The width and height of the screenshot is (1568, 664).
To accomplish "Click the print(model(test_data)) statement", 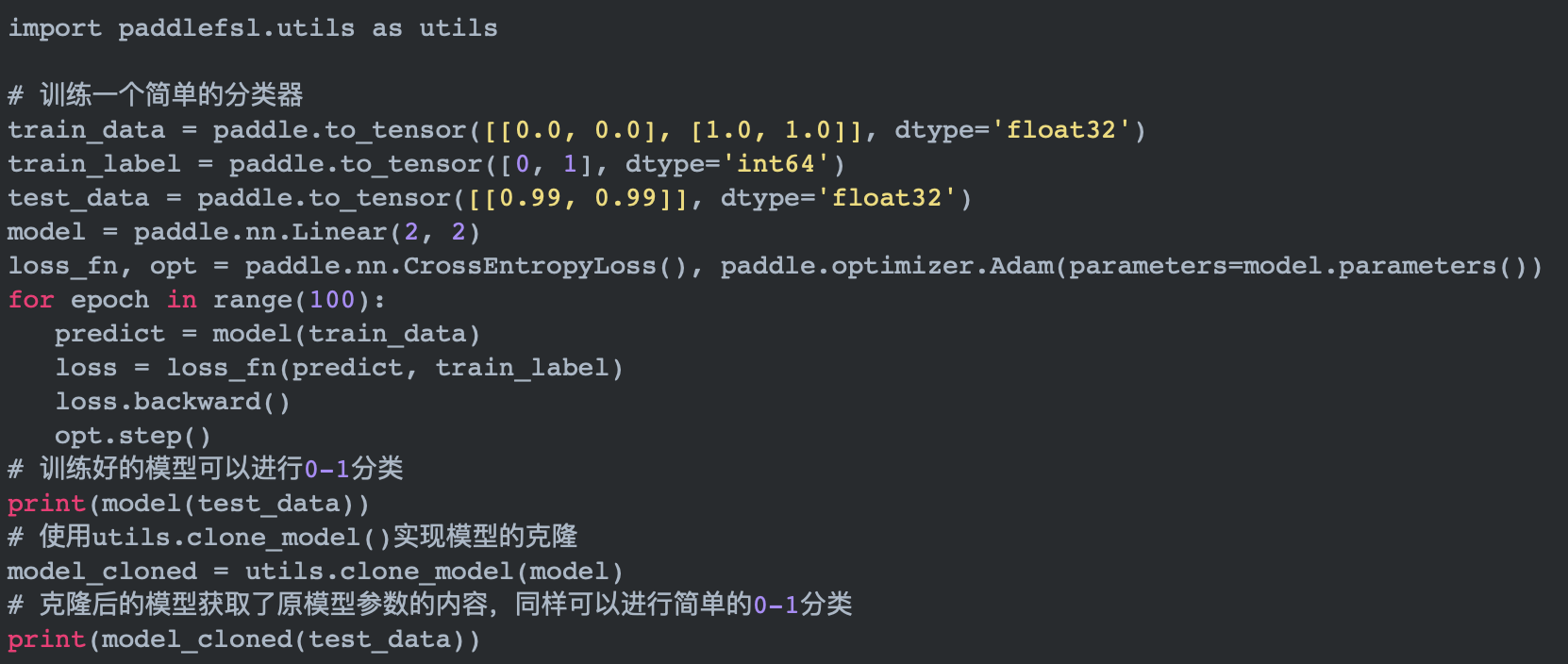I will click(188, 504).
